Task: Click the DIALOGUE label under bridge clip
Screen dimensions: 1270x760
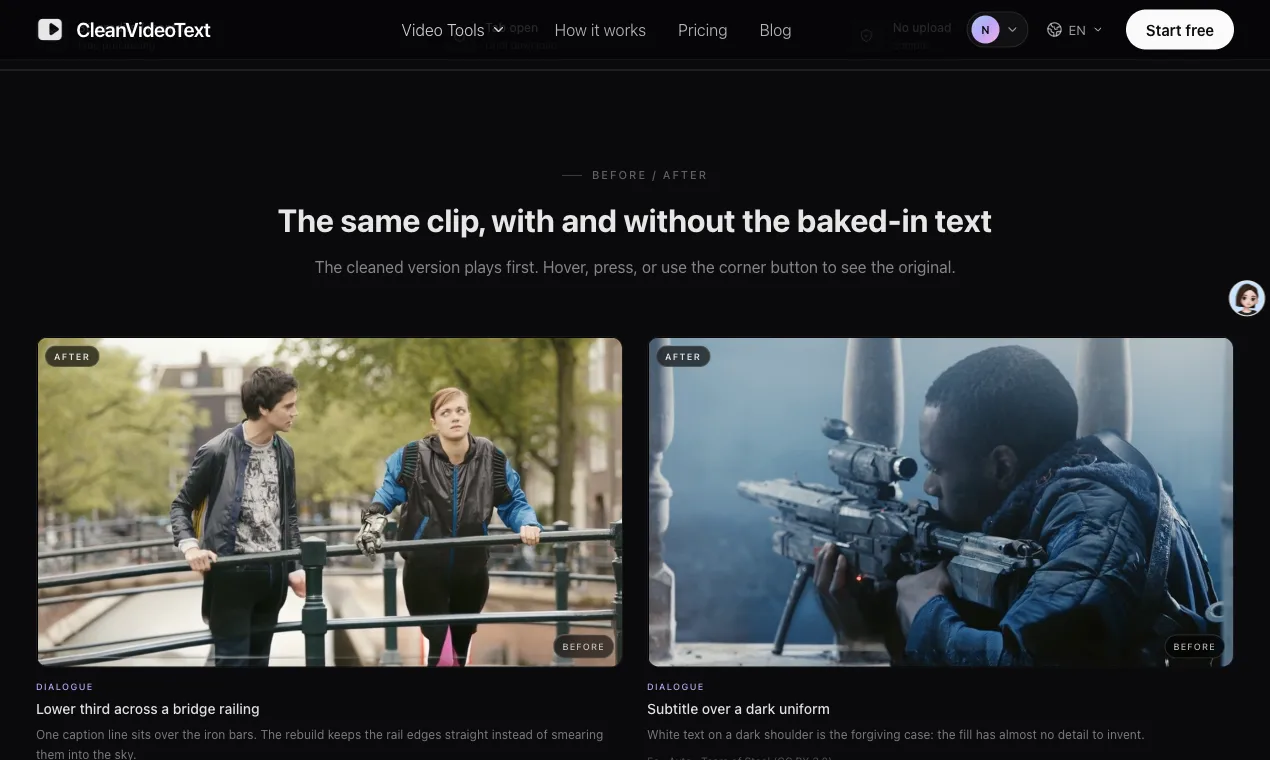Action: coord(64,687)
